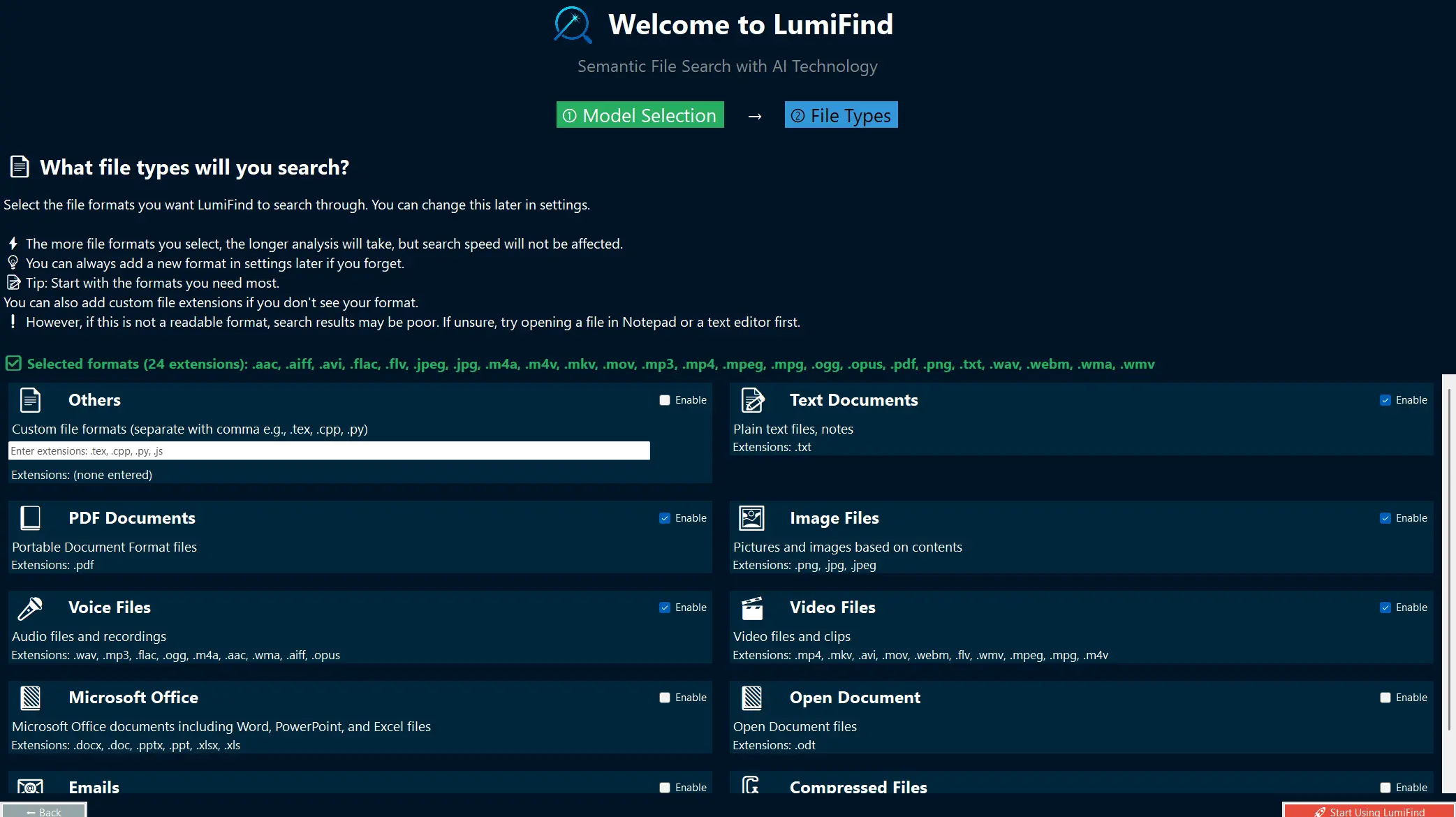The image size is (1456, 817).
Task: Click the Voice Files extensions list text
Action: pos(176,655)
